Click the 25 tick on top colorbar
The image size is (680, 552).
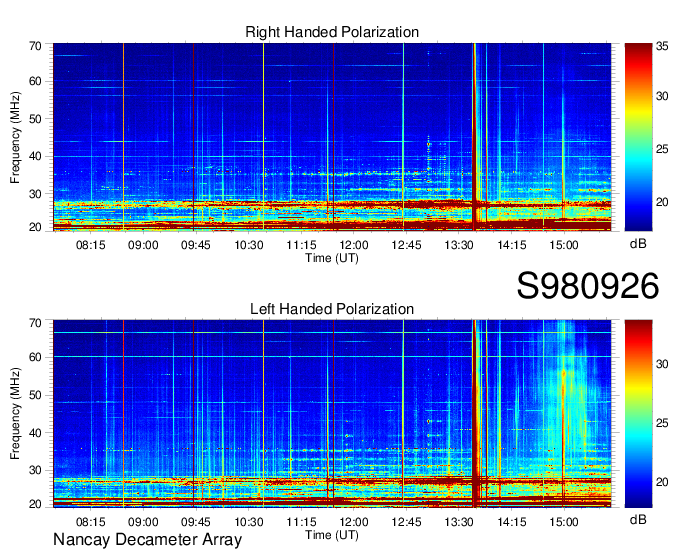pos(662,150)
